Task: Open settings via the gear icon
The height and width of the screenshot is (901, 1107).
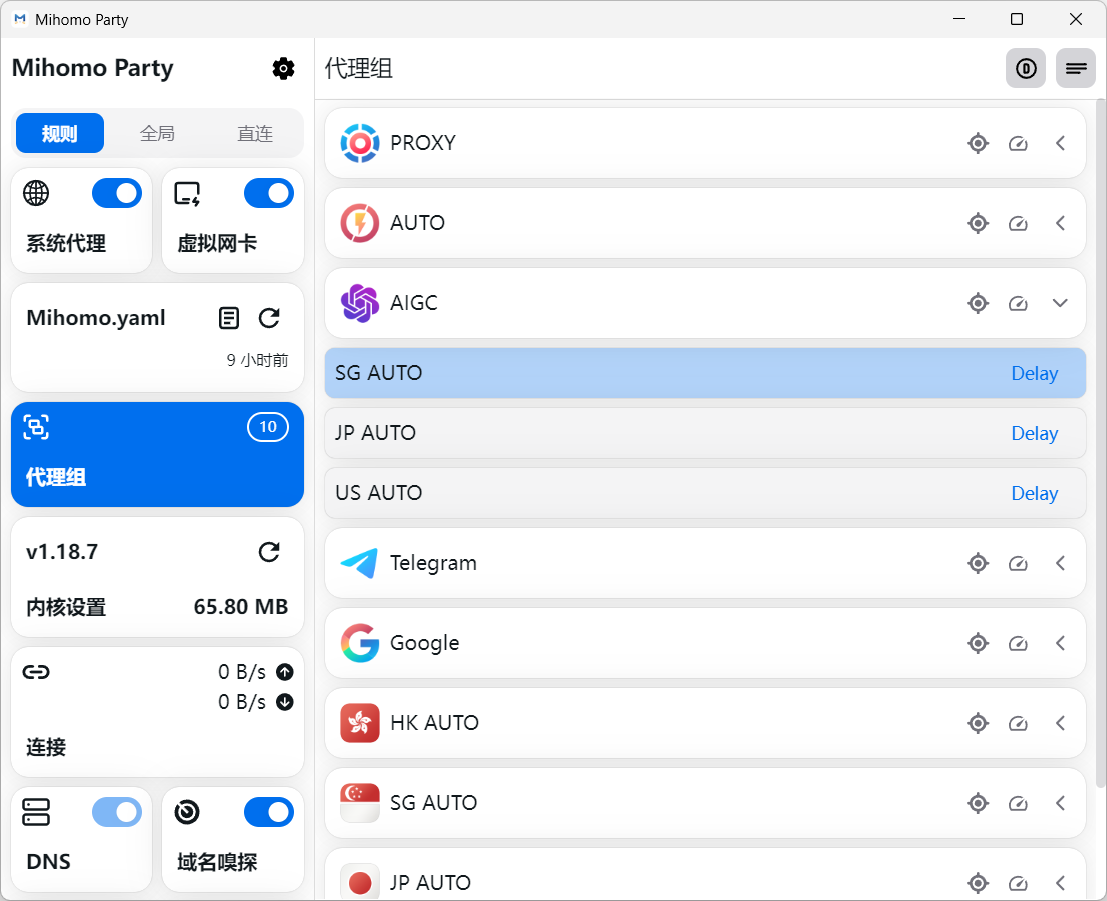Action: pos(283,68)
